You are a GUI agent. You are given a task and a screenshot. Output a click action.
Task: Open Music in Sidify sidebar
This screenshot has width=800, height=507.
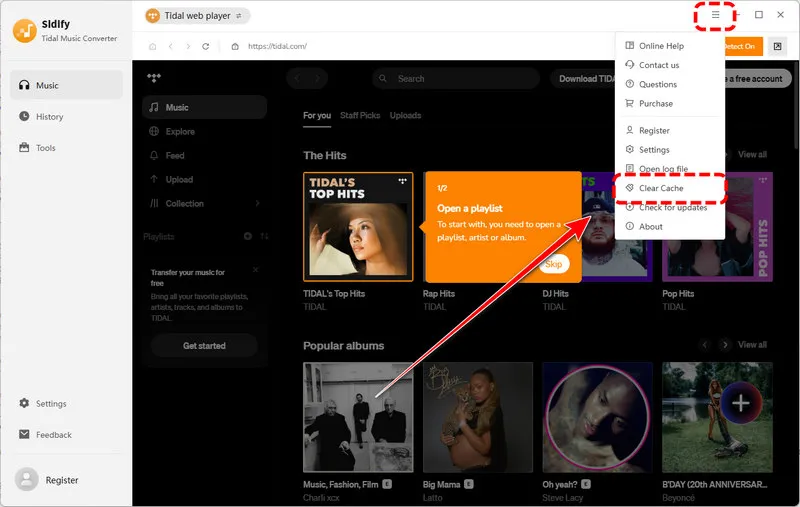point(66,85)
